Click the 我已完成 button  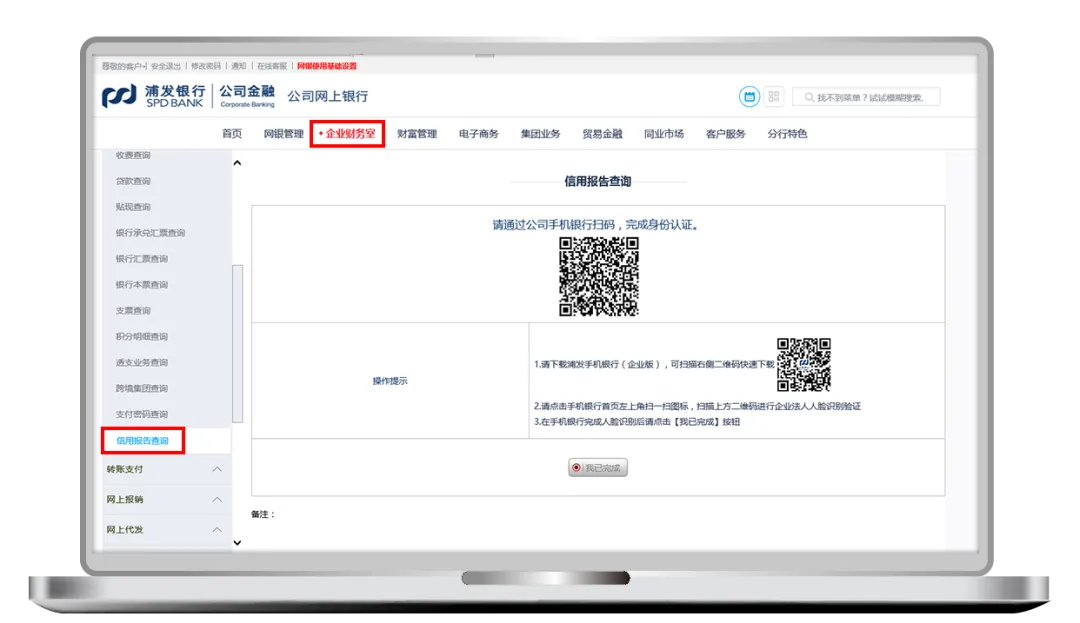[x=598, y=468]
